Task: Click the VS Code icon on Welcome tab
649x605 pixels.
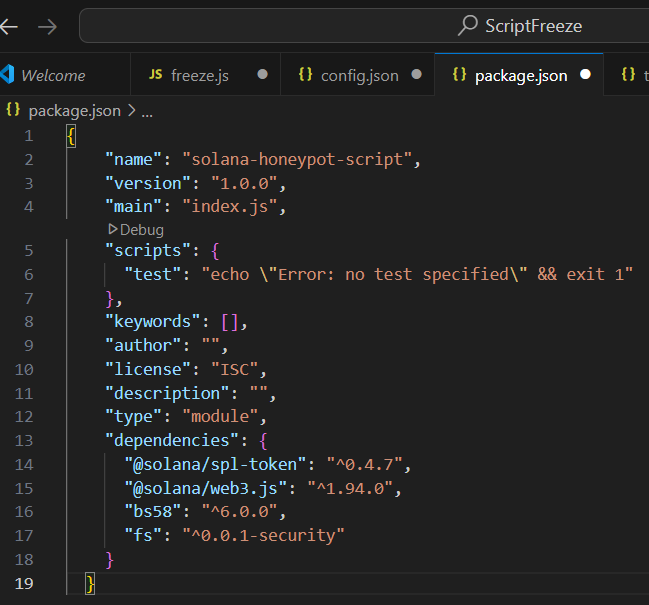Action: point(7,74)
